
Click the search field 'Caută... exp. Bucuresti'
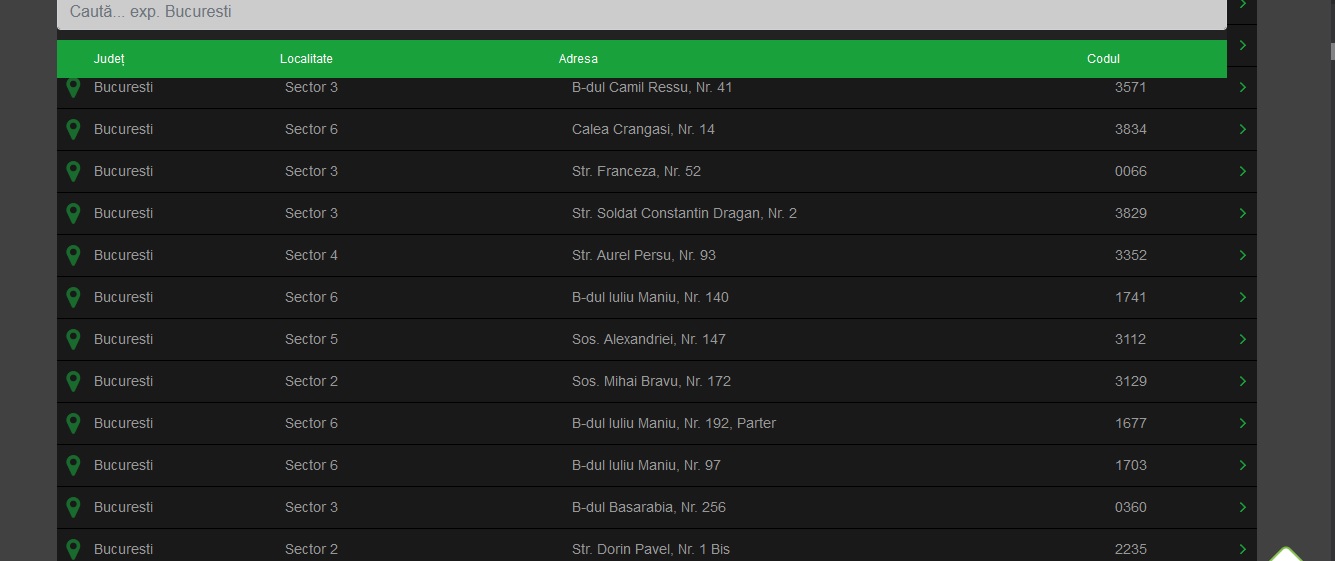tap(641, 14)
